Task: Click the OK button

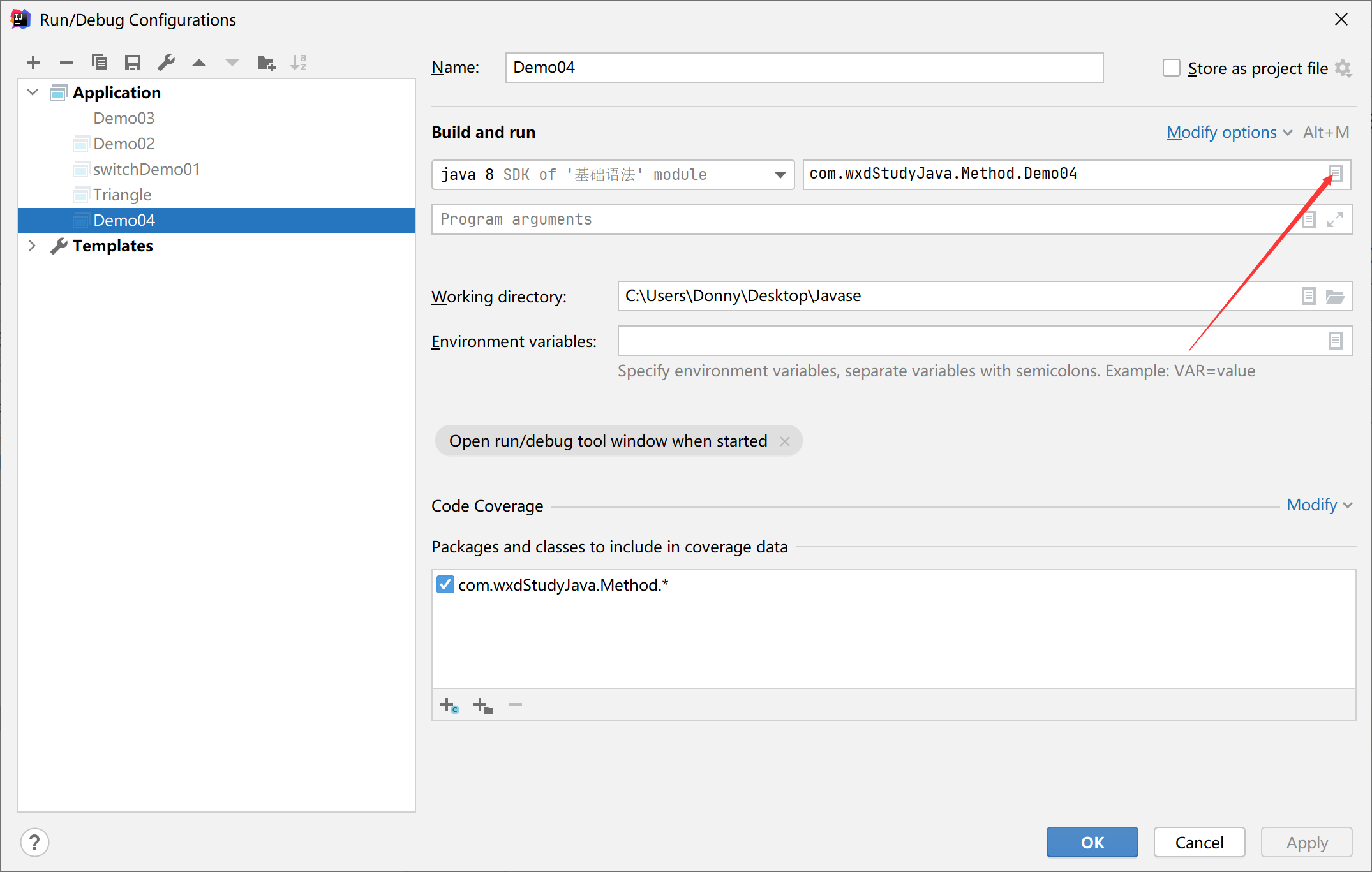Action: (x=1092, y=842)
